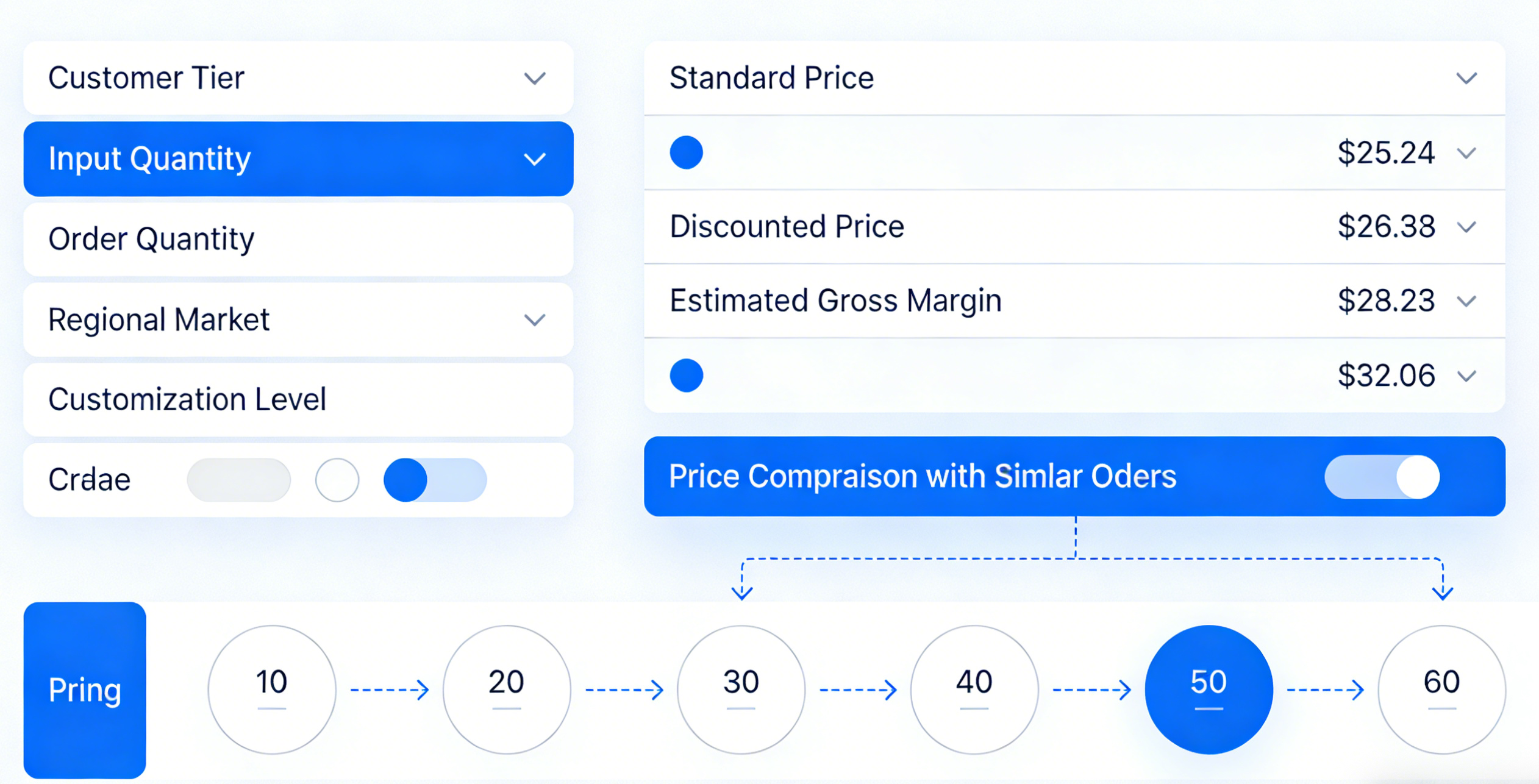Select the Input Quantity menu item
The width and height of the screenshot is (1539, 784).
click(298, 159)
